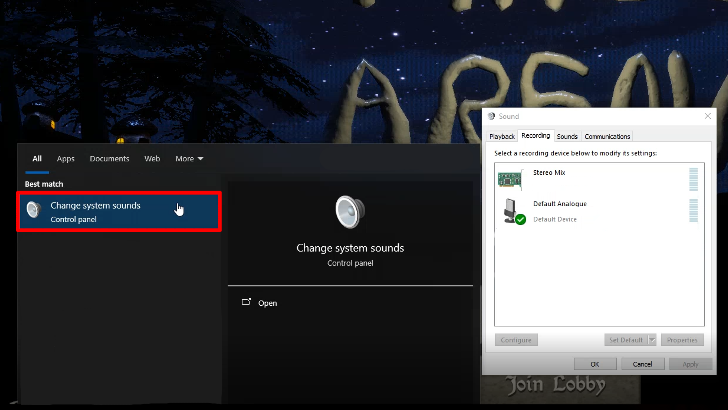The width and height of the screenshot is (728, 410).
Task: Select the Stereo Mix sound card icon
Action: coord(510,179)
